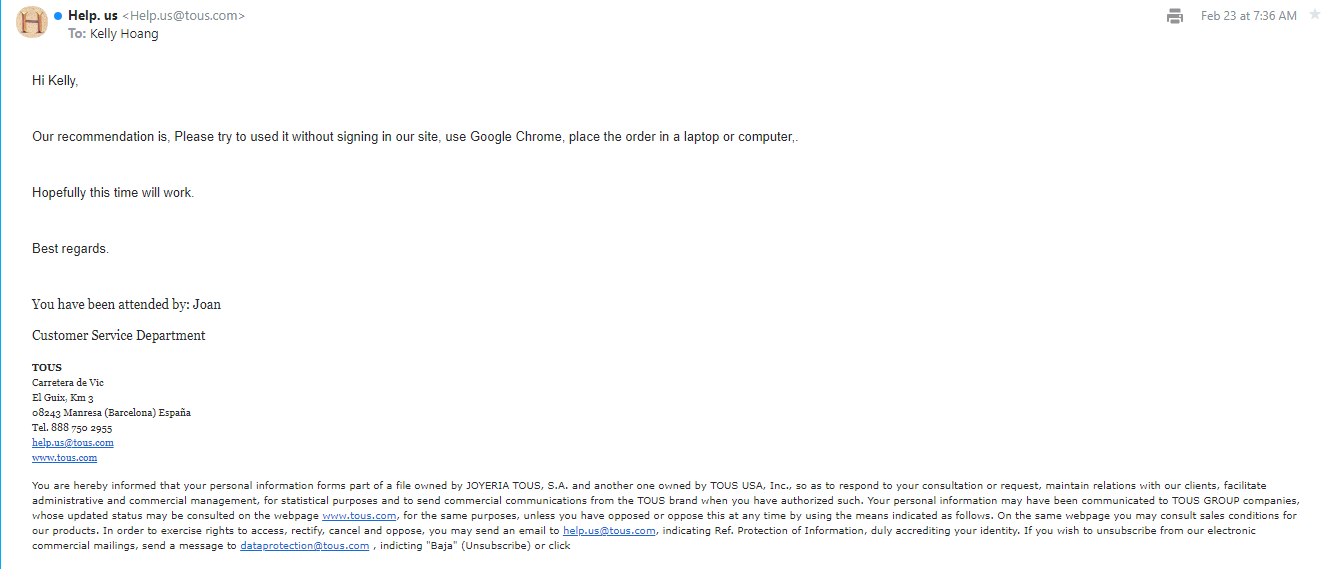Print this email using the printer icon

[x=1175, y=16]
